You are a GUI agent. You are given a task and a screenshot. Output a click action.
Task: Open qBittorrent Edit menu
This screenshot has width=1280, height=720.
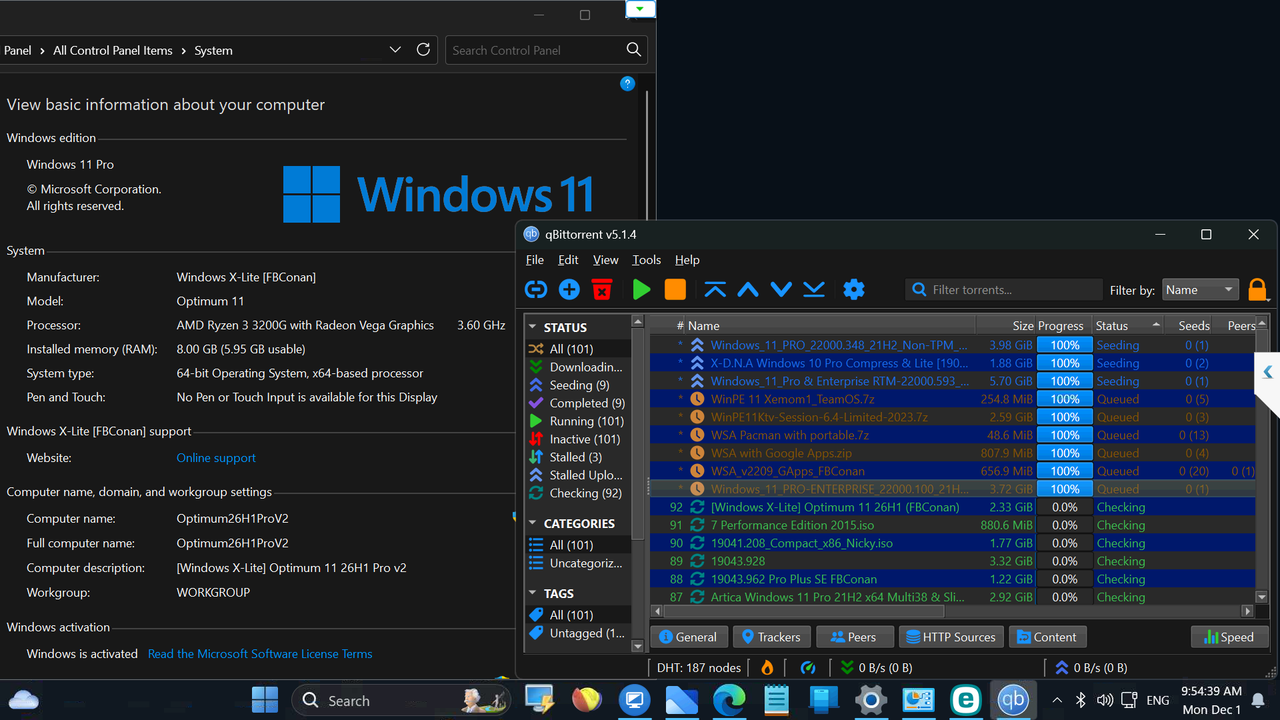coord(568,260)
